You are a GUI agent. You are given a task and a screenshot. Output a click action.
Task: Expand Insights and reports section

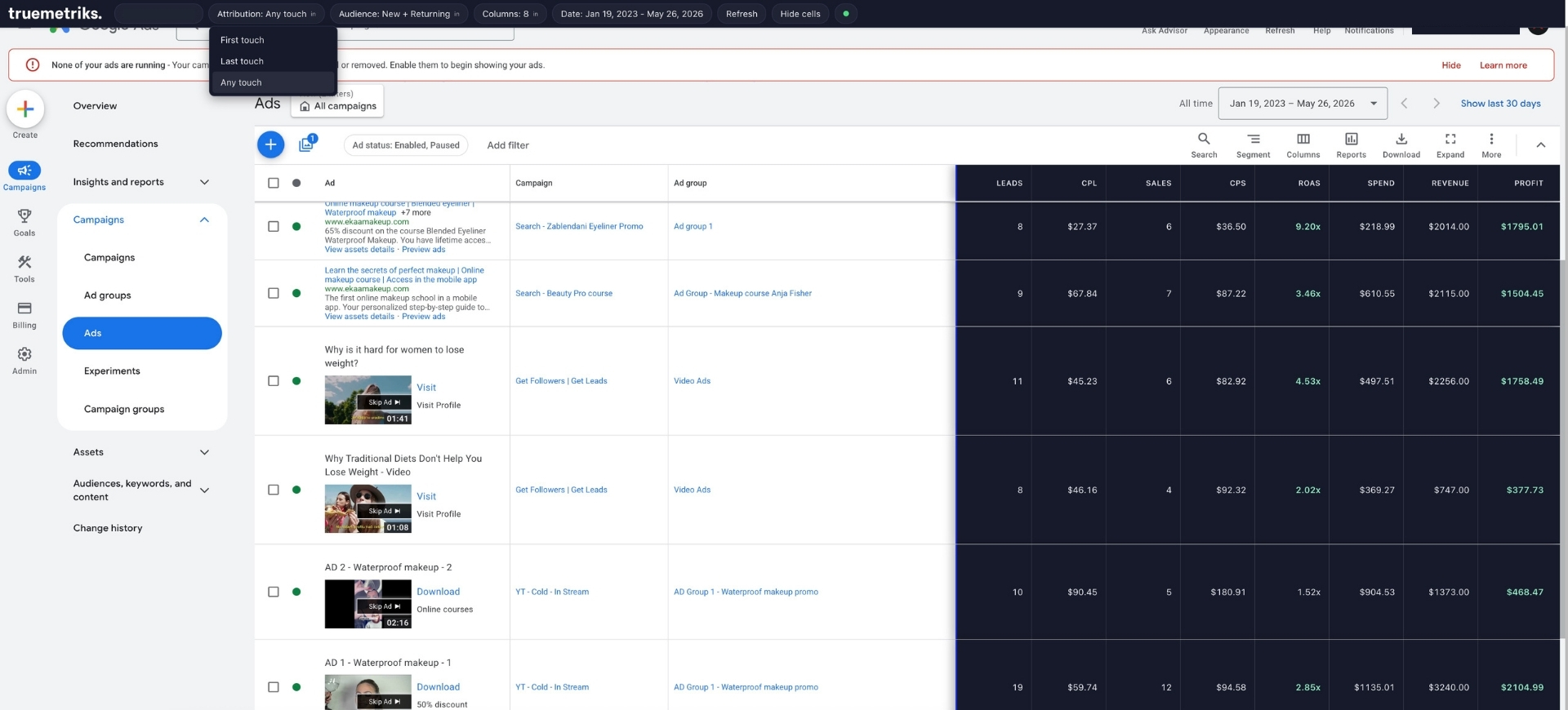[204, 182]
